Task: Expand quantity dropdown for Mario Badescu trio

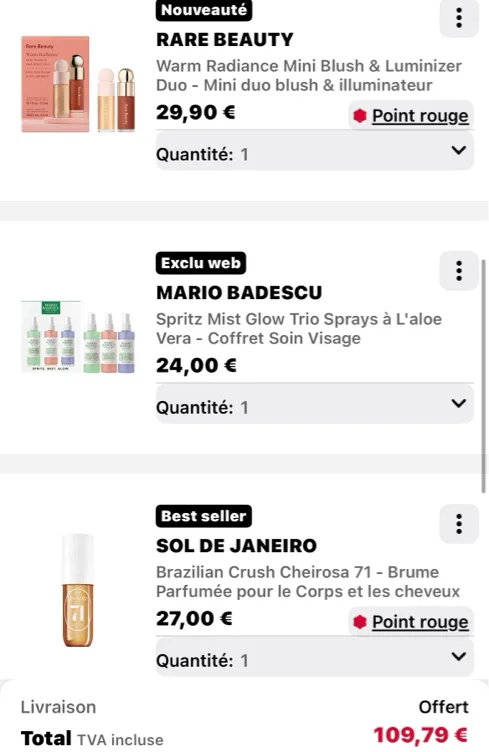Action: [x=314, y=404]
